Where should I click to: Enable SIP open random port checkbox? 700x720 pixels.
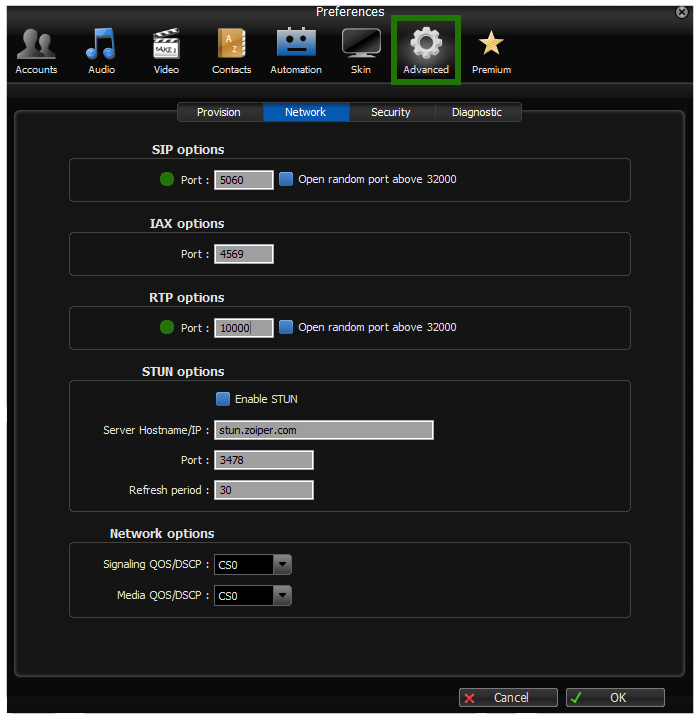pos(286,180)
